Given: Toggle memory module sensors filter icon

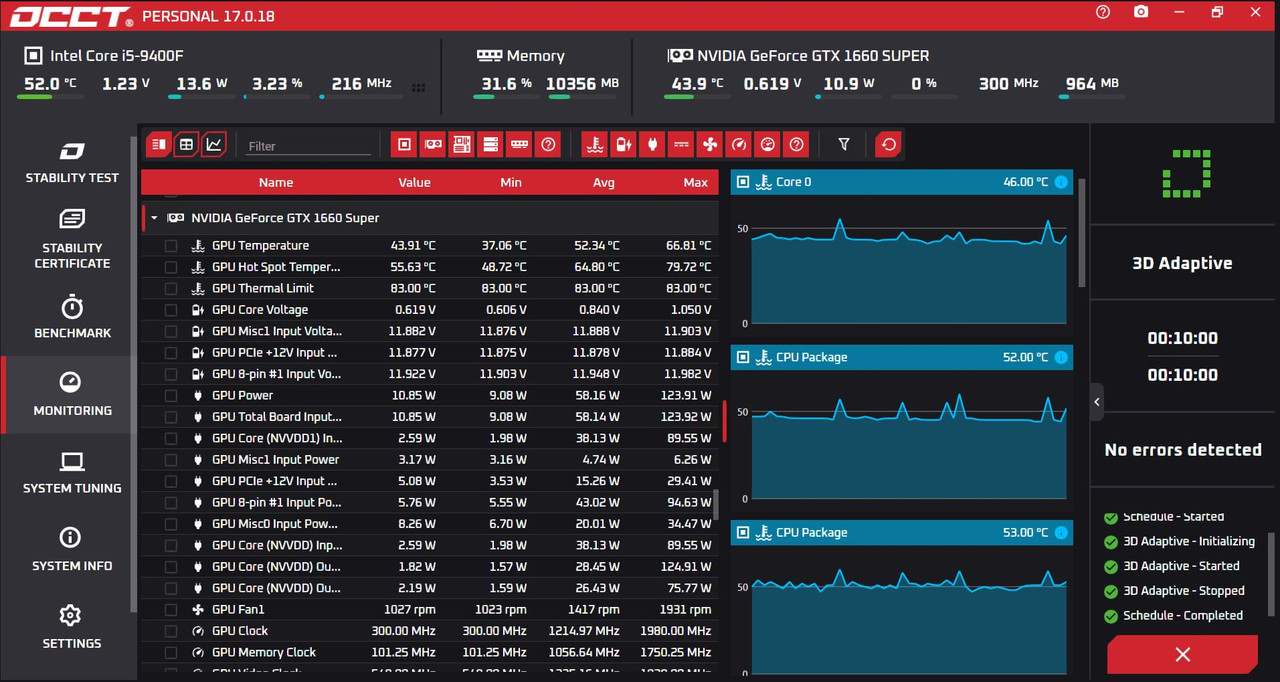Looking at the screenshot, I should tap(519, 145).
